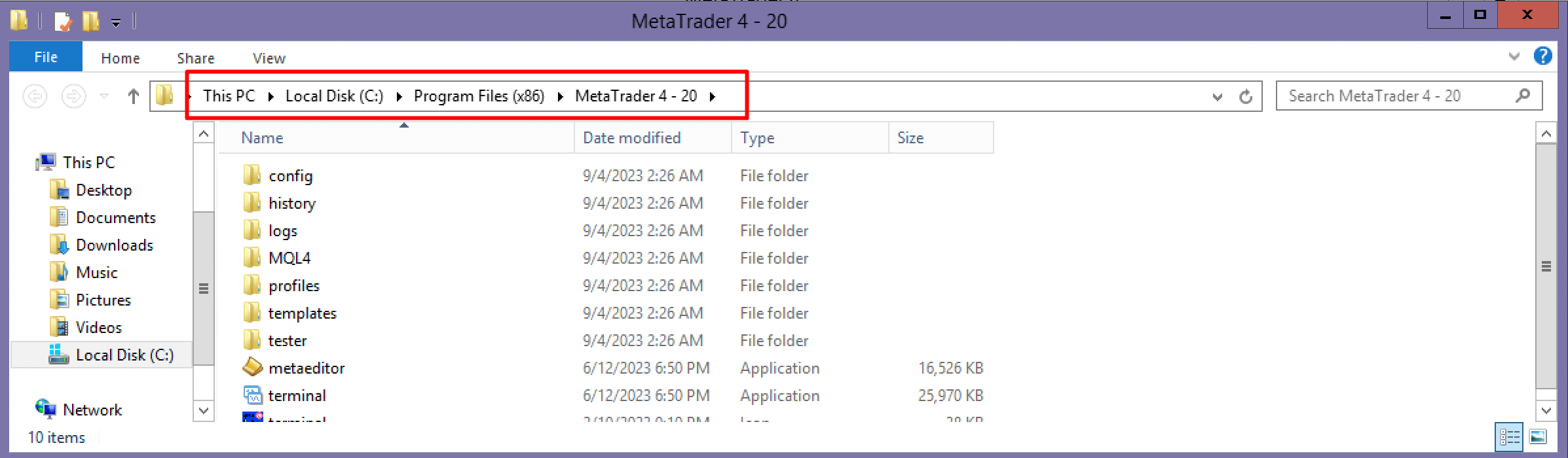The image size is (1568, 458).
Task: Click the Refresh address bar icon
Action: coord(1245,97)
